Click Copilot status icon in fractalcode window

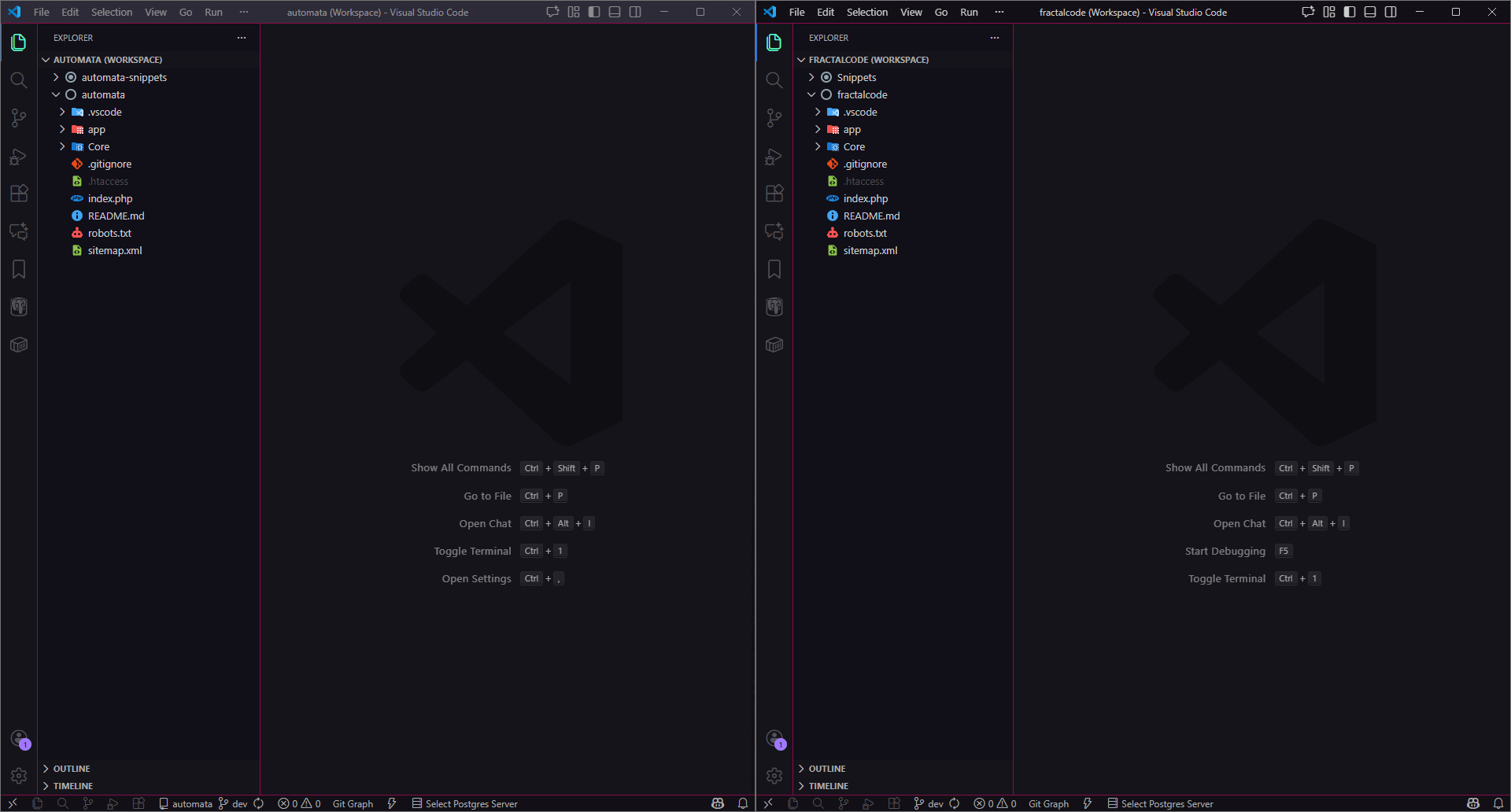(1473, 803)
